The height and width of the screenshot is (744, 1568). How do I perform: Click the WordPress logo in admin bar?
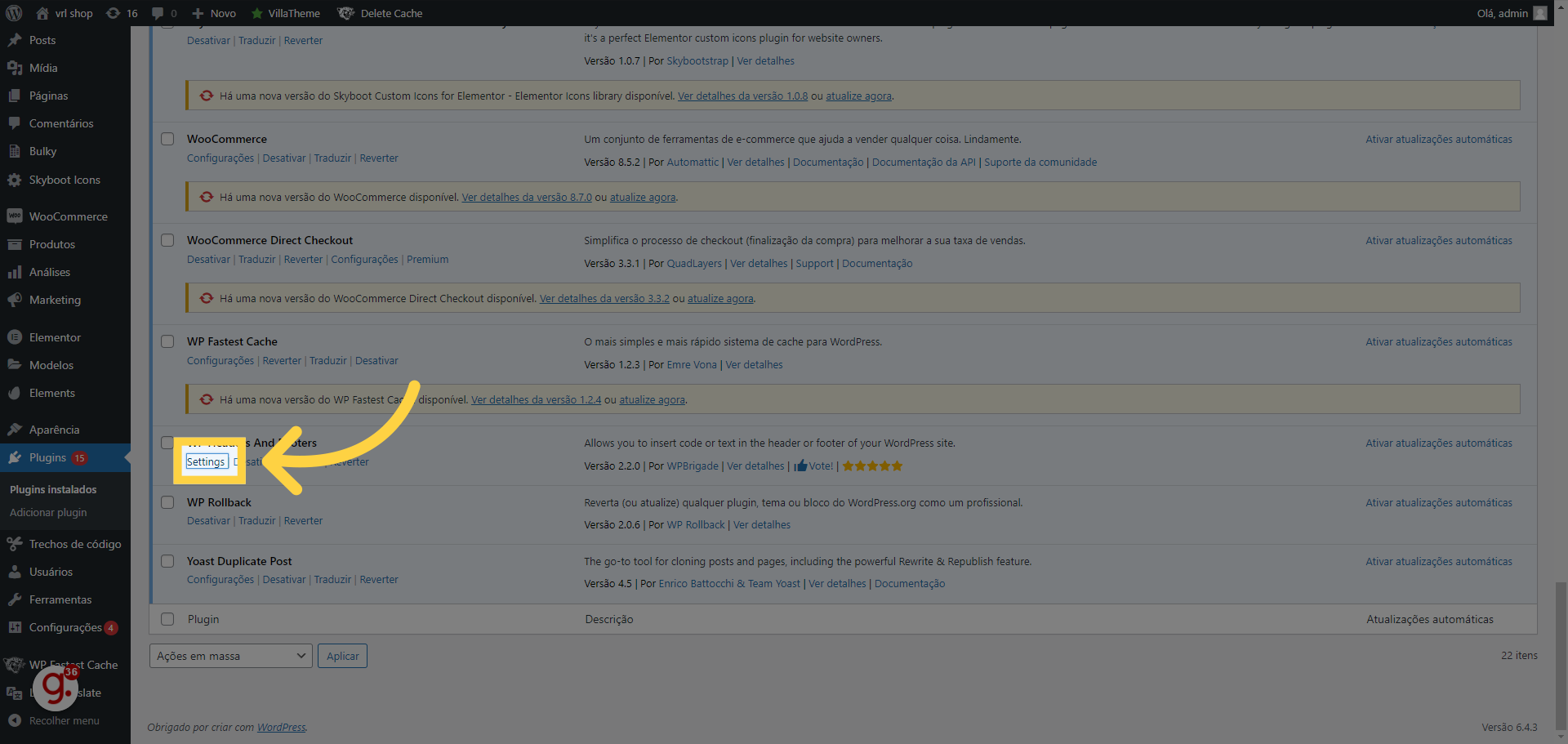click(x=14, y=13)
